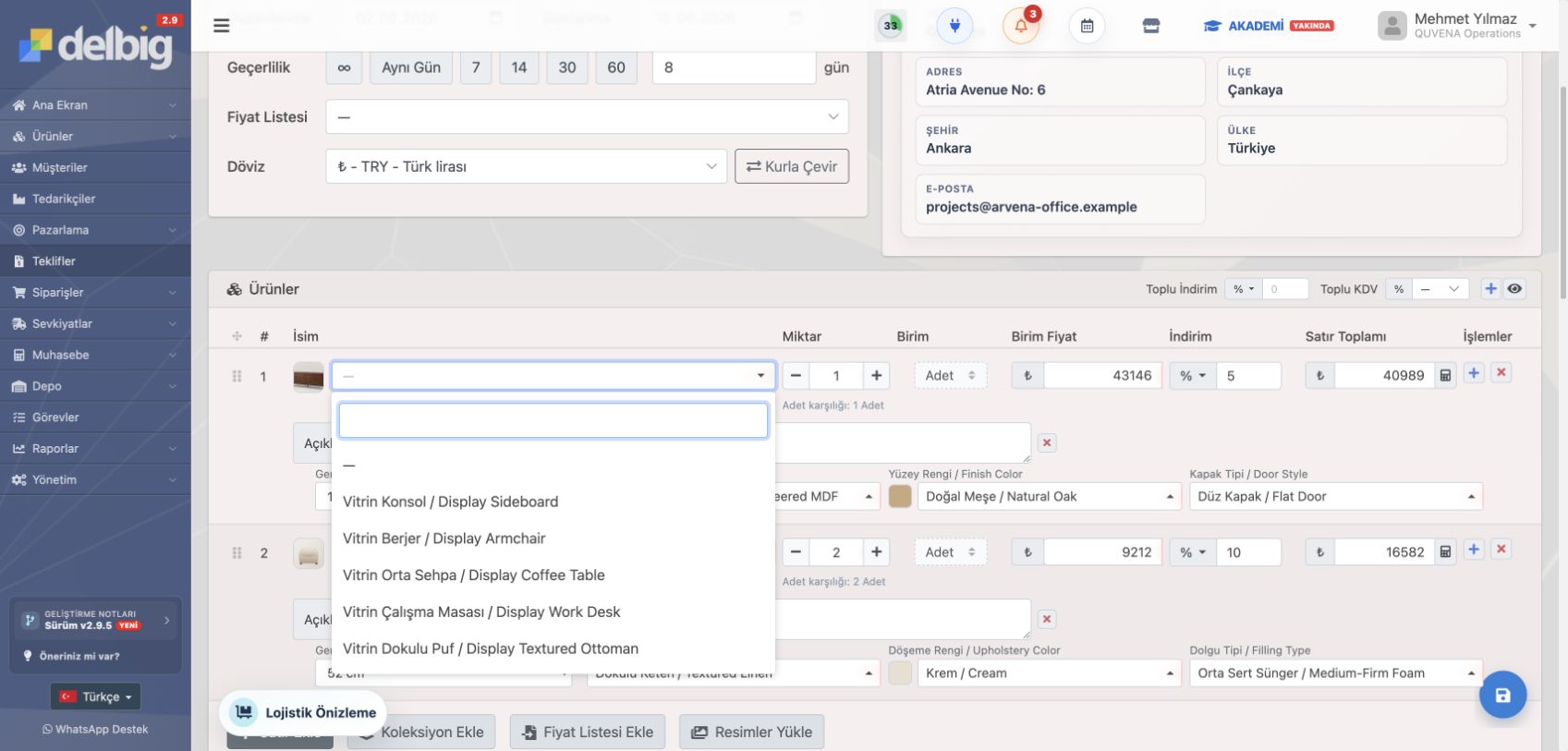Select Vitrin Berjer / Display Armchair option
The image size is (1568, 751).
click(553, 539)
